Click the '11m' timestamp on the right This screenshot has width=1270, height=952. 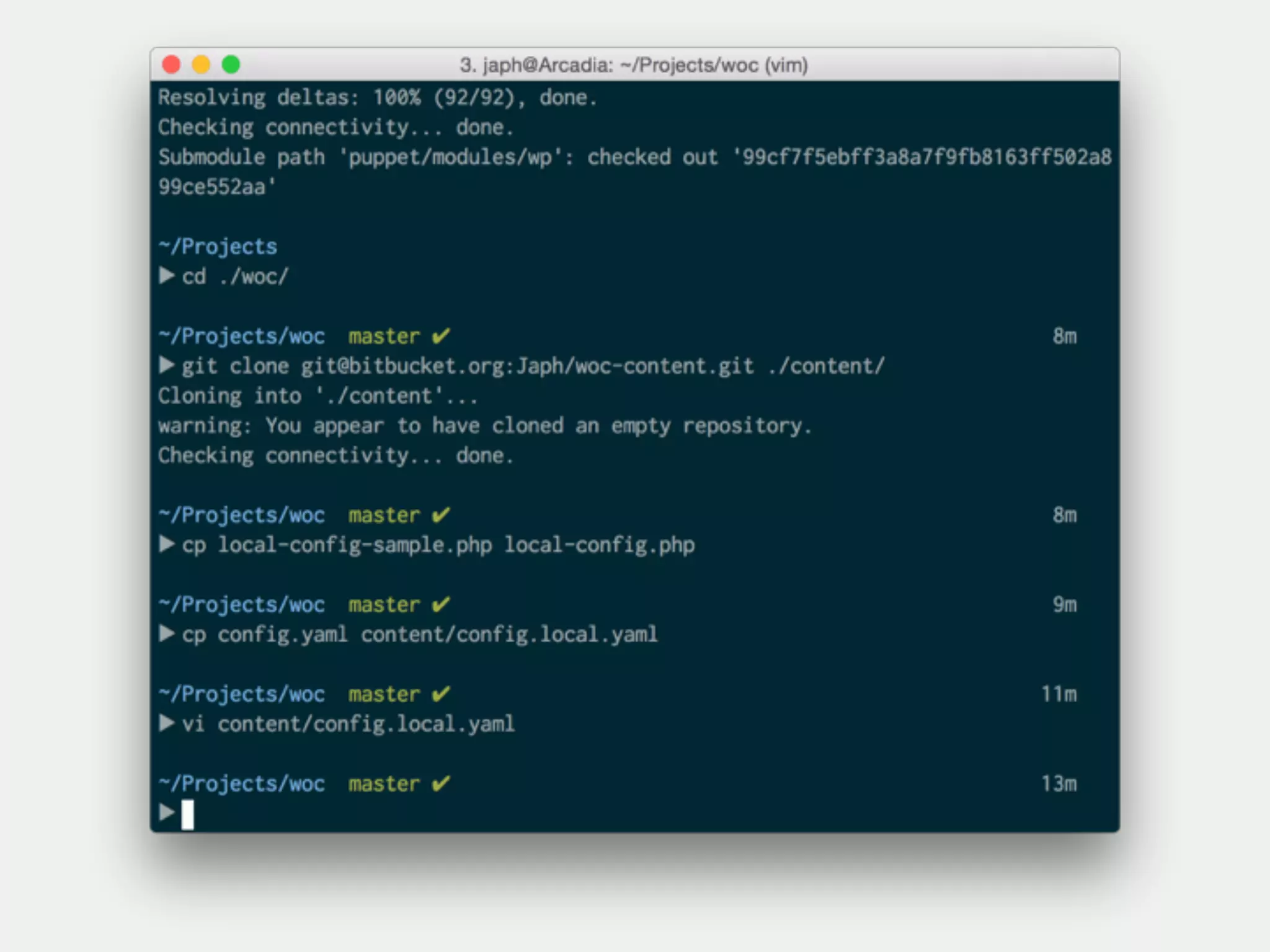click(1059, 694)
